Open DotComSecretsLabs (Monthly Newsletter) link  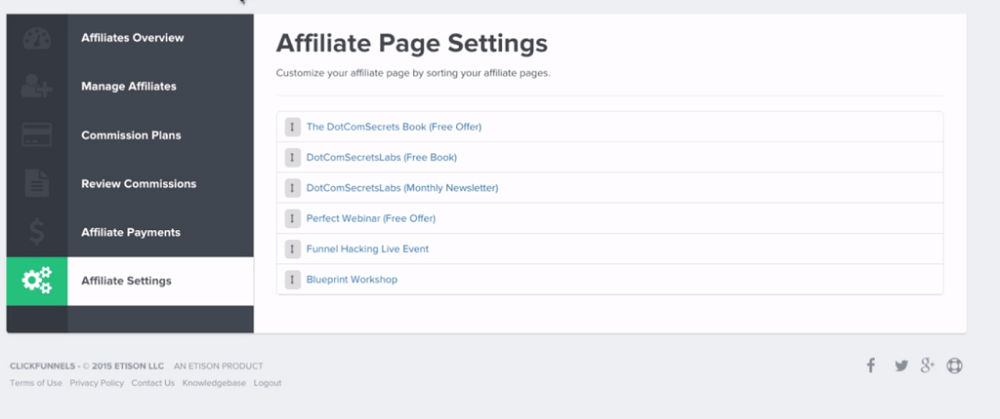(x=402, y=188)
